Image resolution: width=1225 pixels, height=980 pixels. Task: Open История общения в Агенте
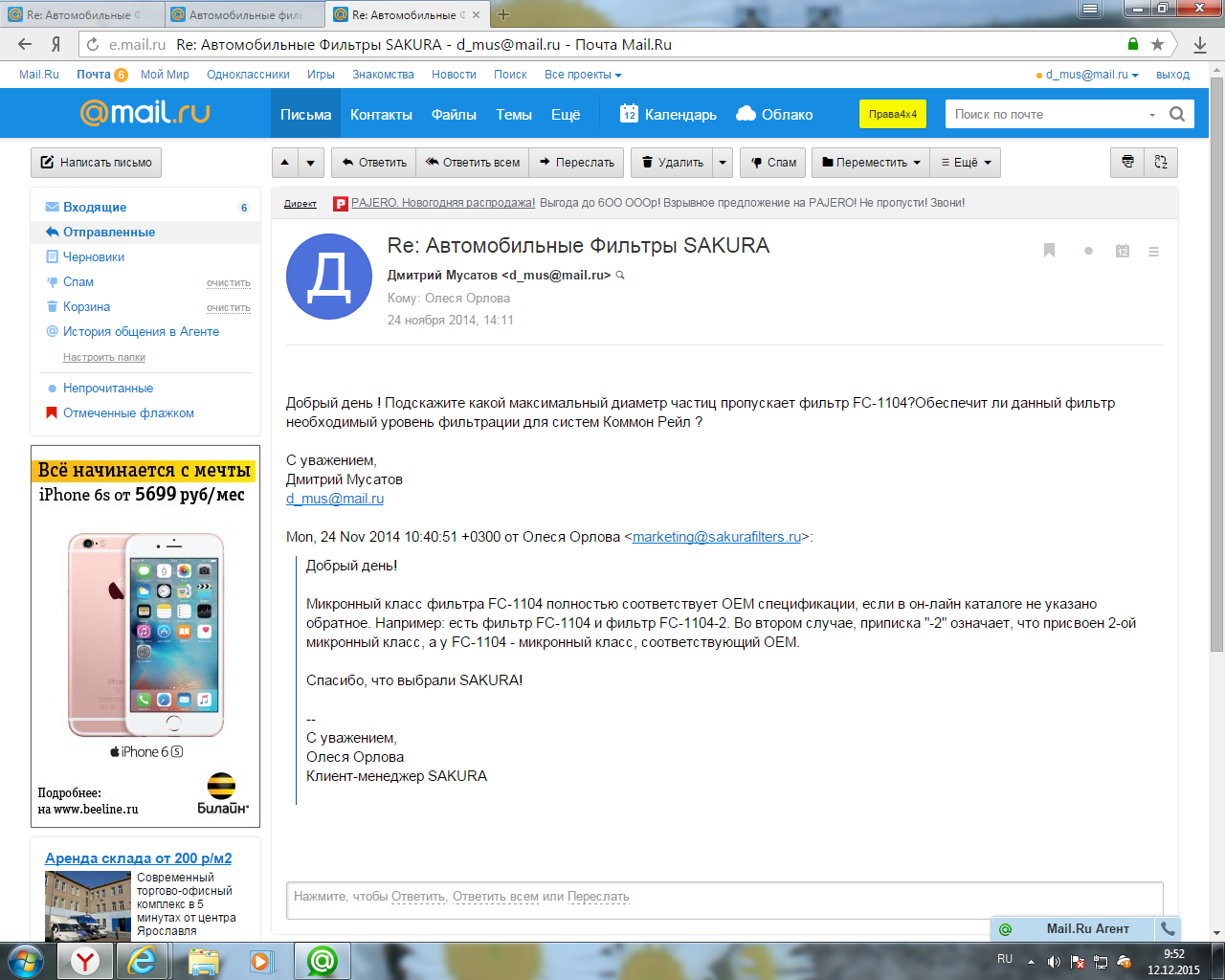click(141, 331)
